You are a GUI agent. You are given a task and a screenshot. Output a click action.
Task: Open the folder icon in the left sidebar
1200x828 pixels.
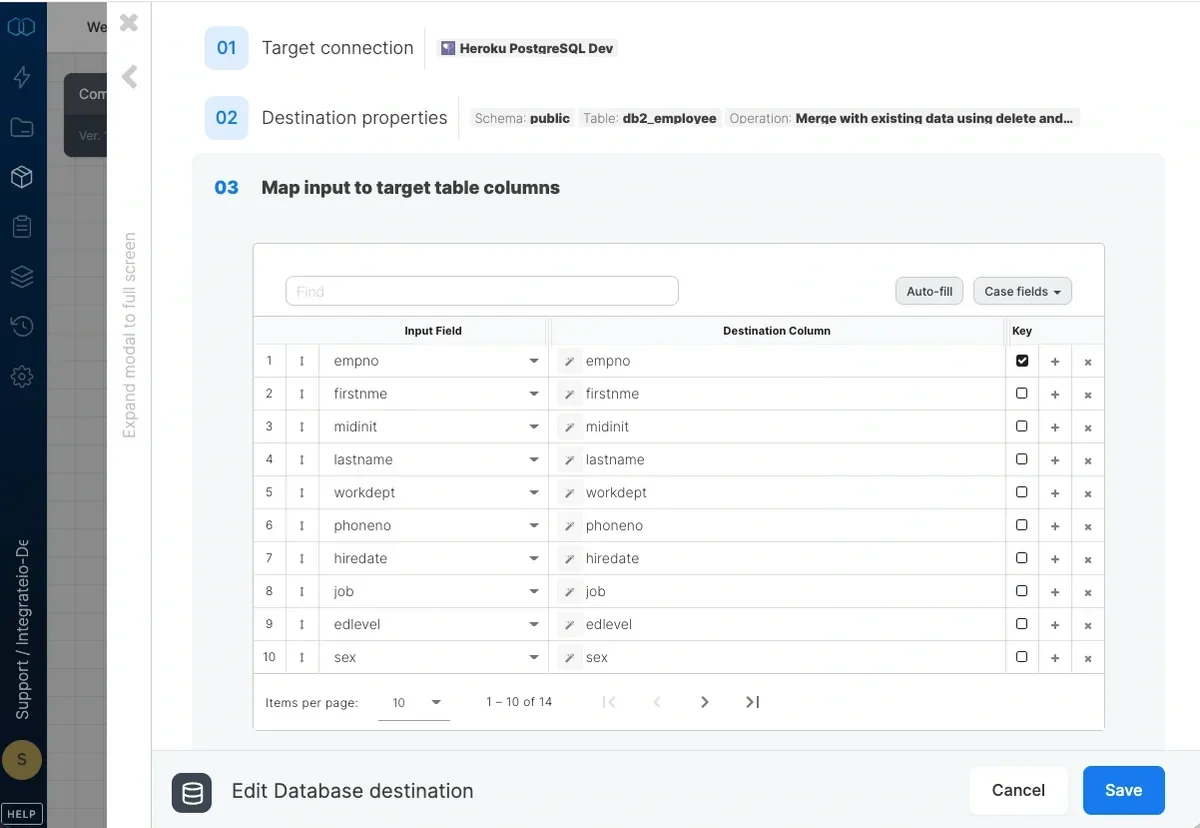(x=22, y=127)
